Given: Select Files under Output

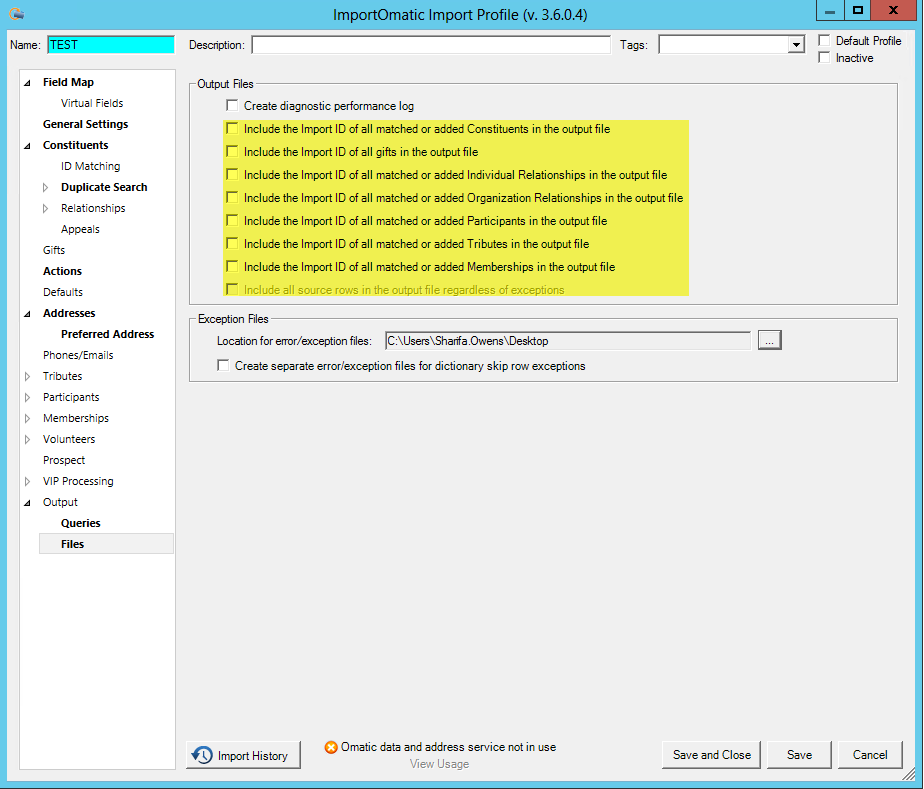Looking at the screenshot, I should point(72,544).
